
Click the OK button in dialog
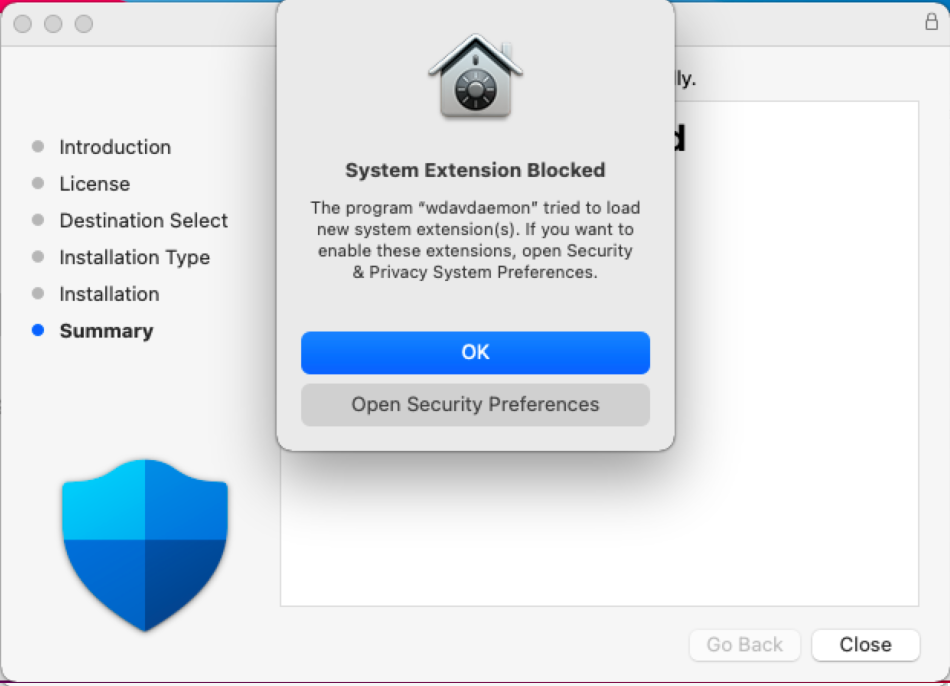click(x=475, y=352)
